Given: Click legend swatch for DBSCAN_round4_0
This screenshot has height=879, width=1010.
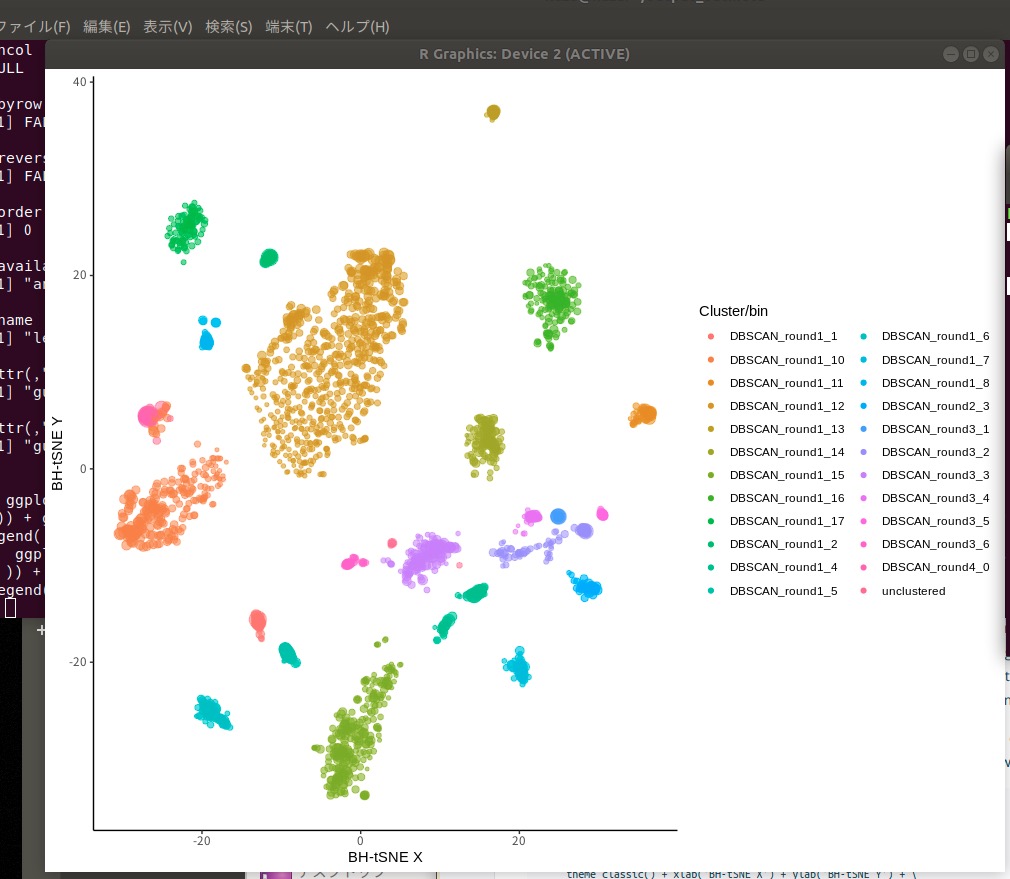Looking at the screenshot, I should [x=863, y=567].
